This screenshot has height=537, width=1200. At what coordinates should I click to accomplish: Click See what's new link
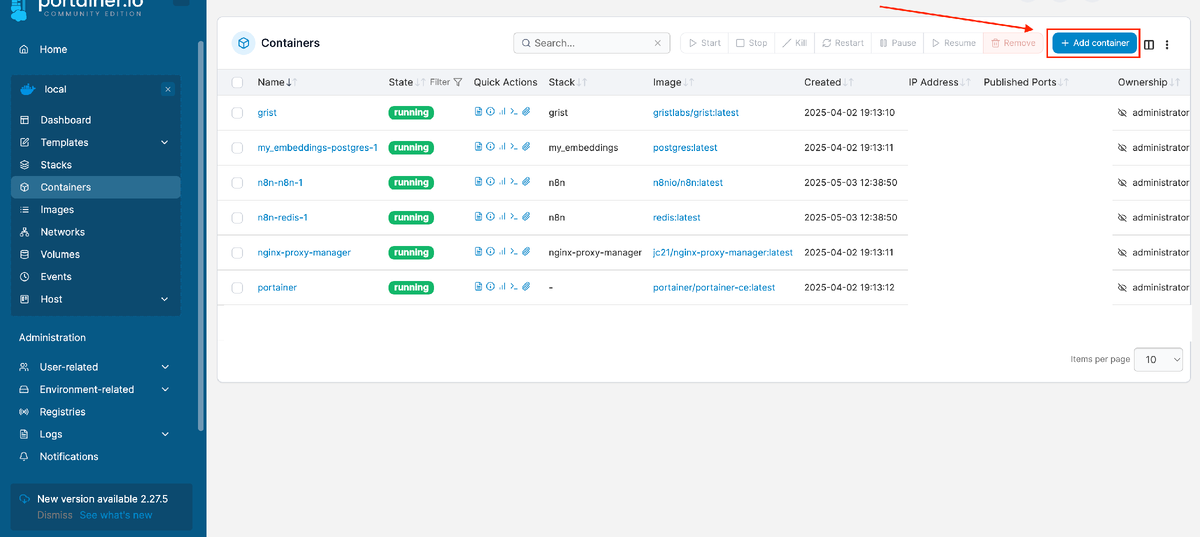click(x=116, y=515)
